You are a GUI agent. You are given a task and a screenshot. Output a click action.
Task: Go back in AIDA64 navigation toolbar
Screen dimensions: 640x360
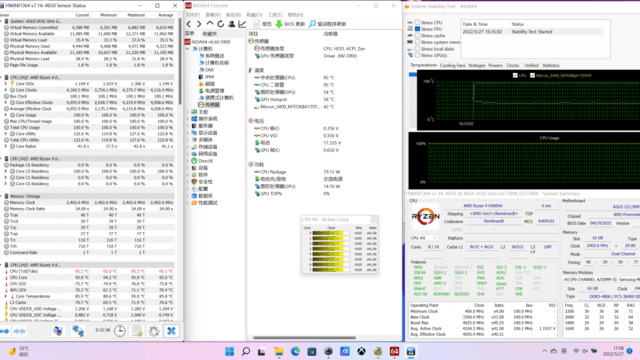[189, 24]
